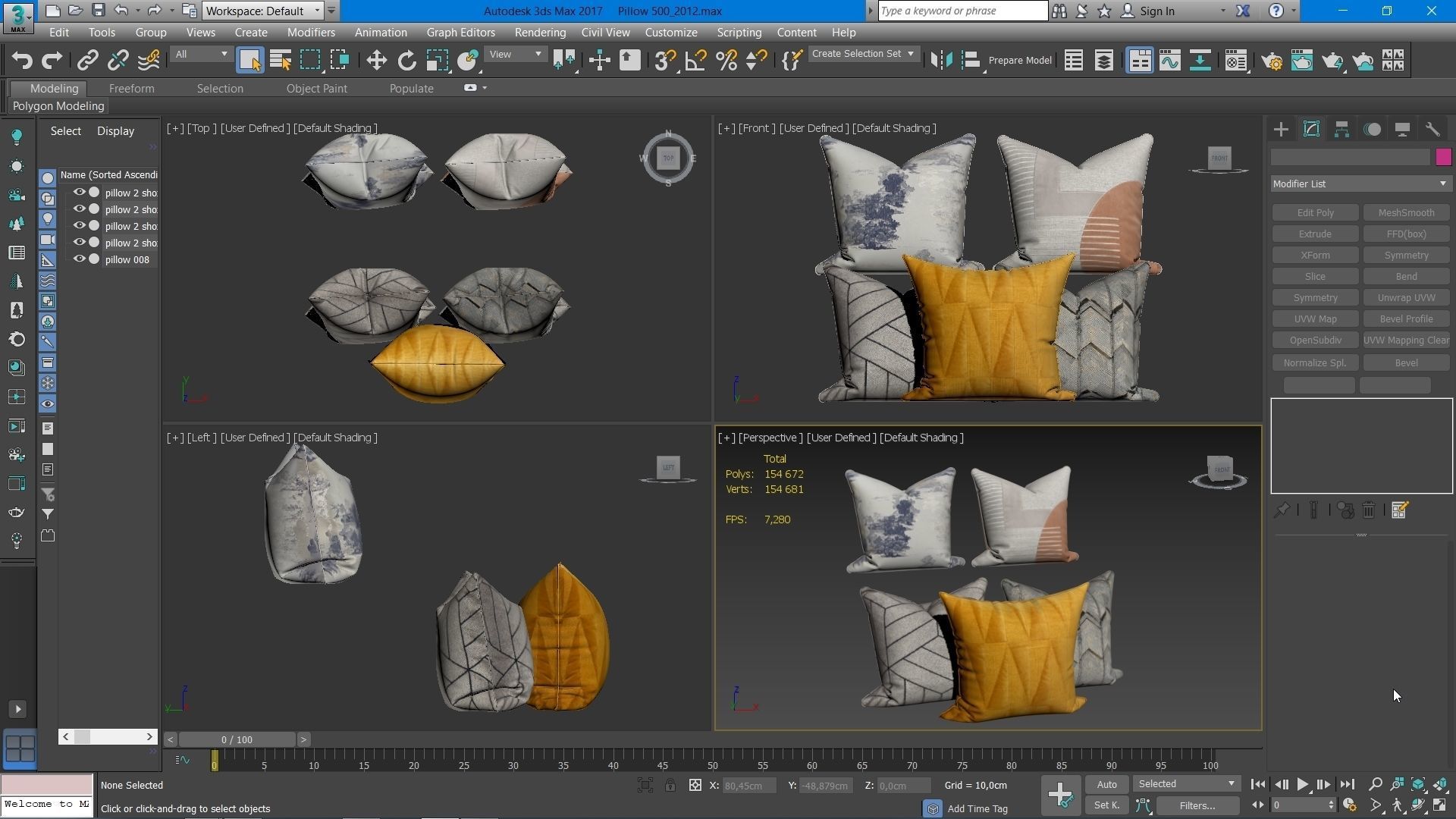
Task: Click the Edit Poly modifier button
Action: coord(1315,213)
